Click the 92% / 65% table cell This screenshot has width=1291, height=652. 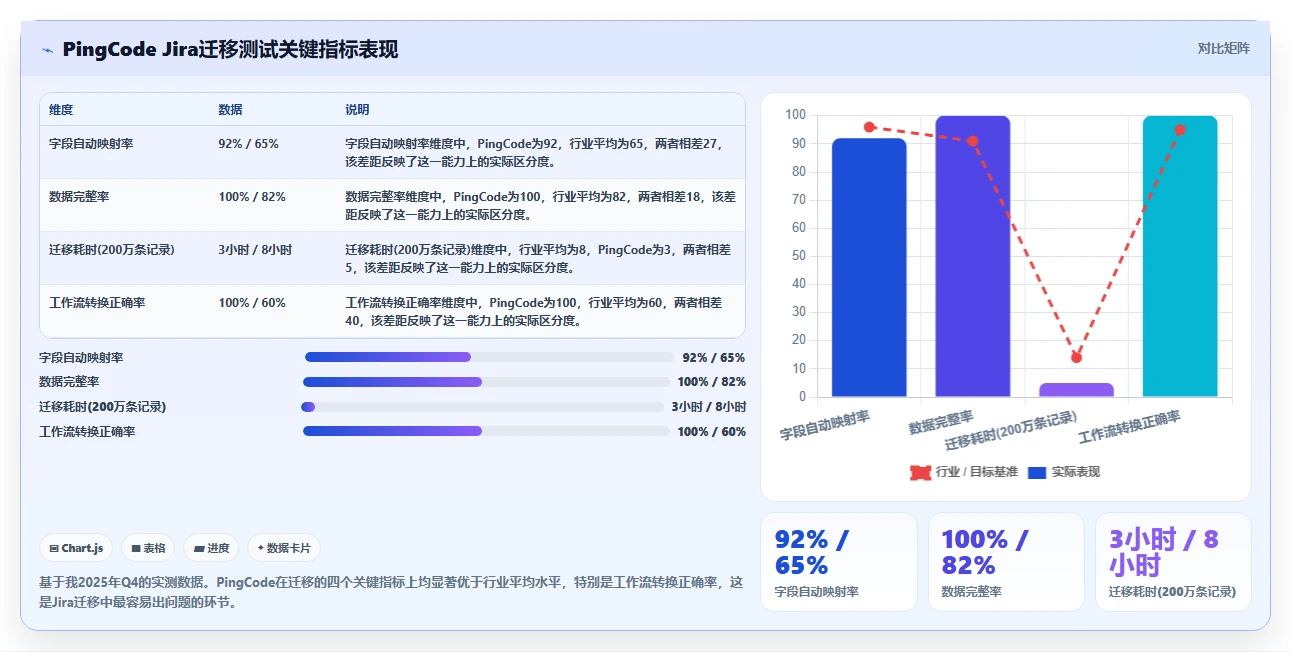[x=248, y=144]
